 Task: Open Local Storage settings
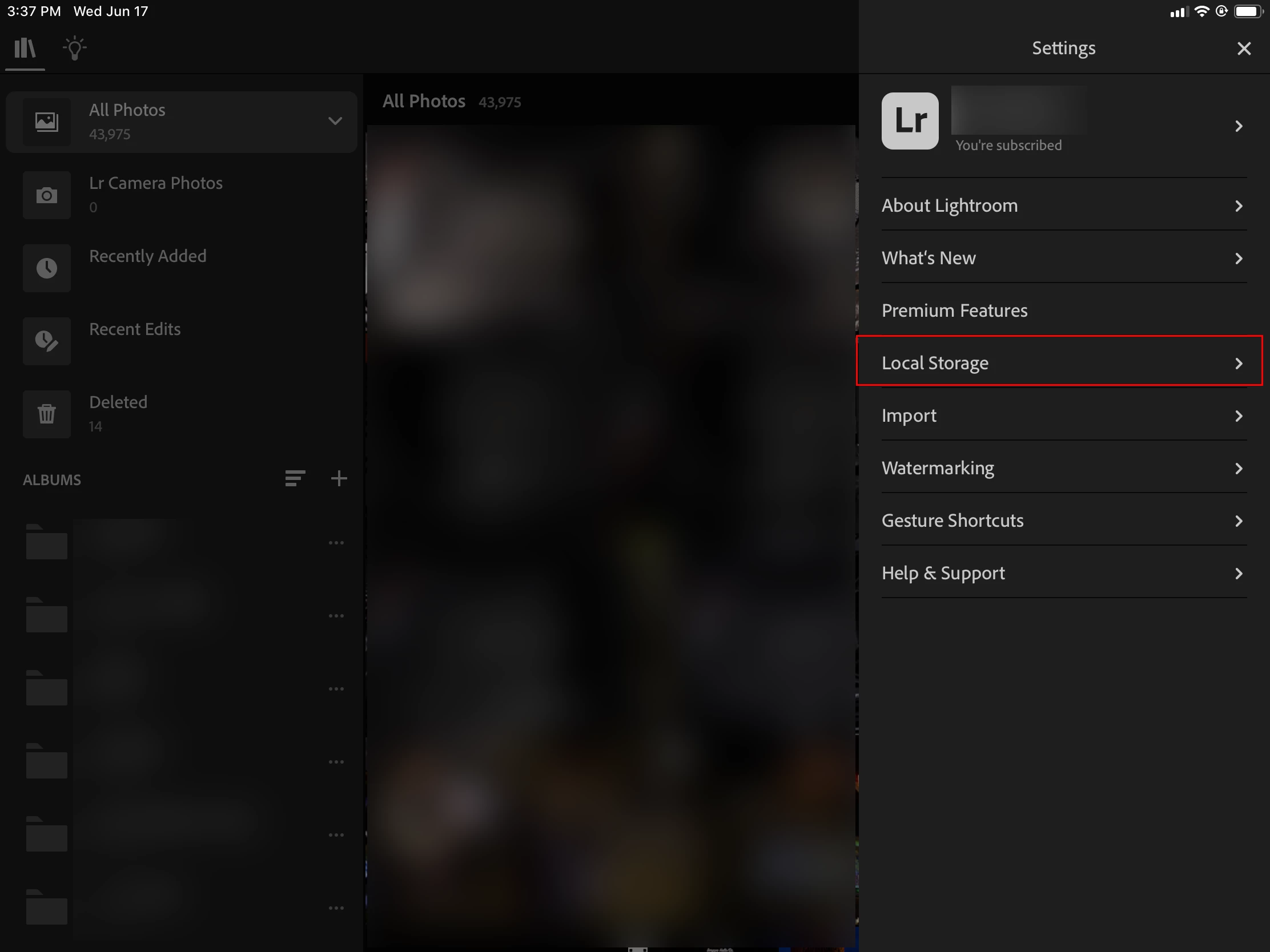pos(1058,363)
